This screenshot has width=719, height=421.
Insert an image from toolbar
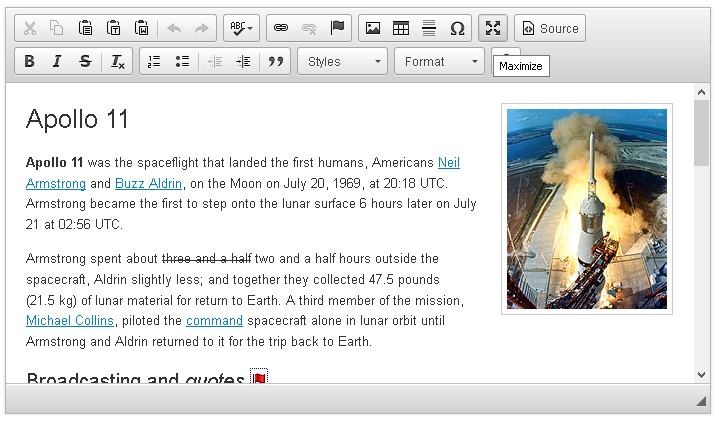[373, 28]
